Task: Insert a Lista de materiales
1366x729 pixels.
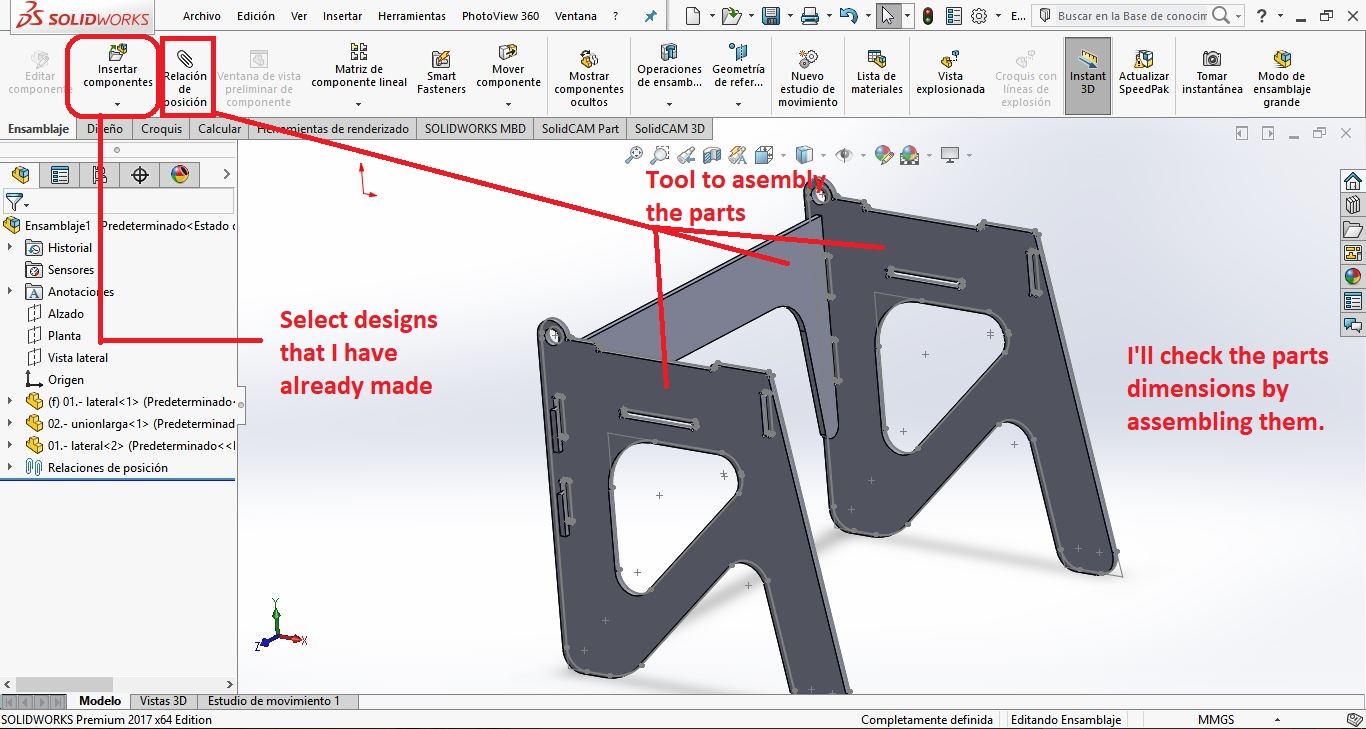Action: click(x=876, y=72)
